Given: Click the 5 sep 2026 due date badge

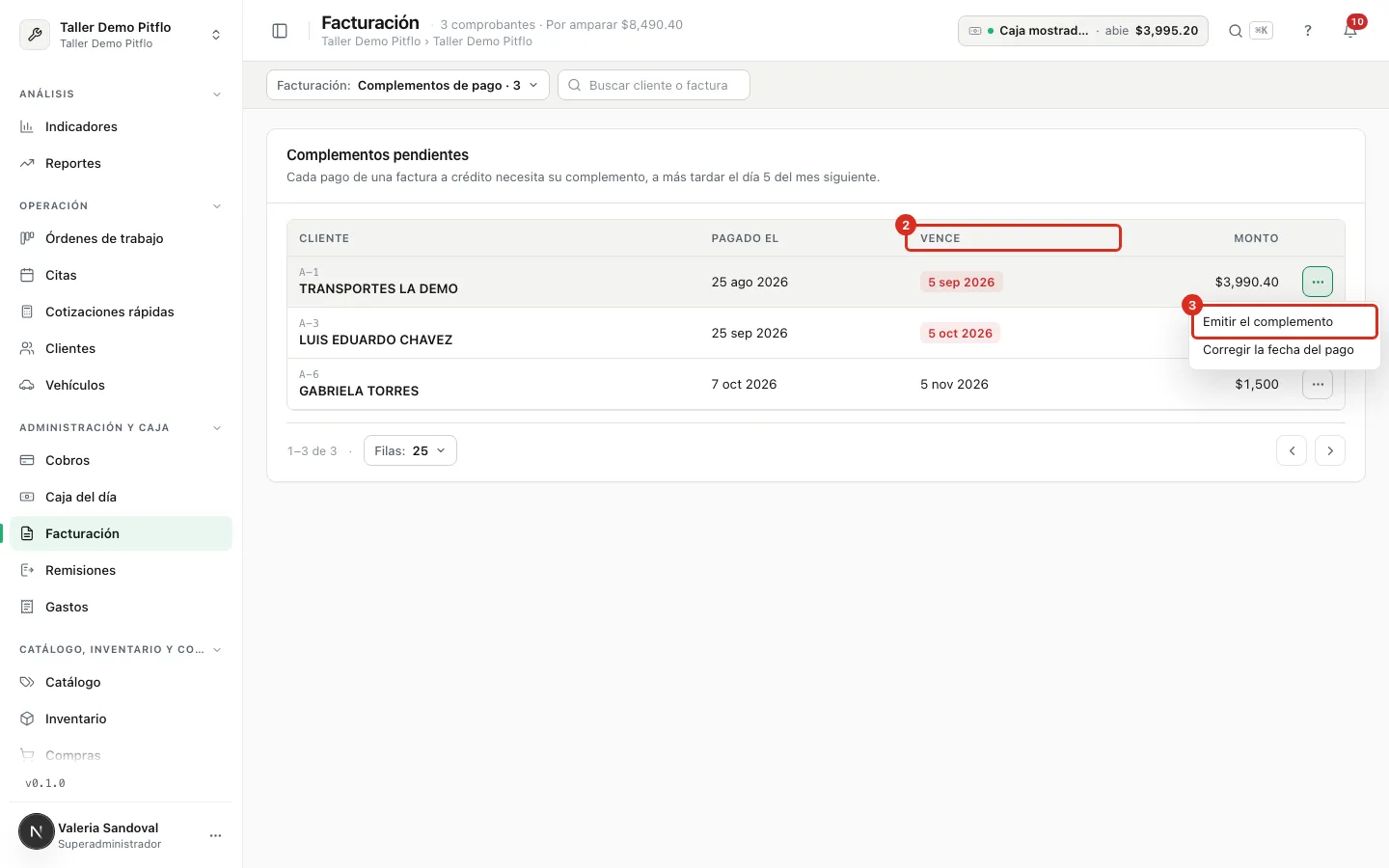Looking at the screenshot, I should pos(962,283).
